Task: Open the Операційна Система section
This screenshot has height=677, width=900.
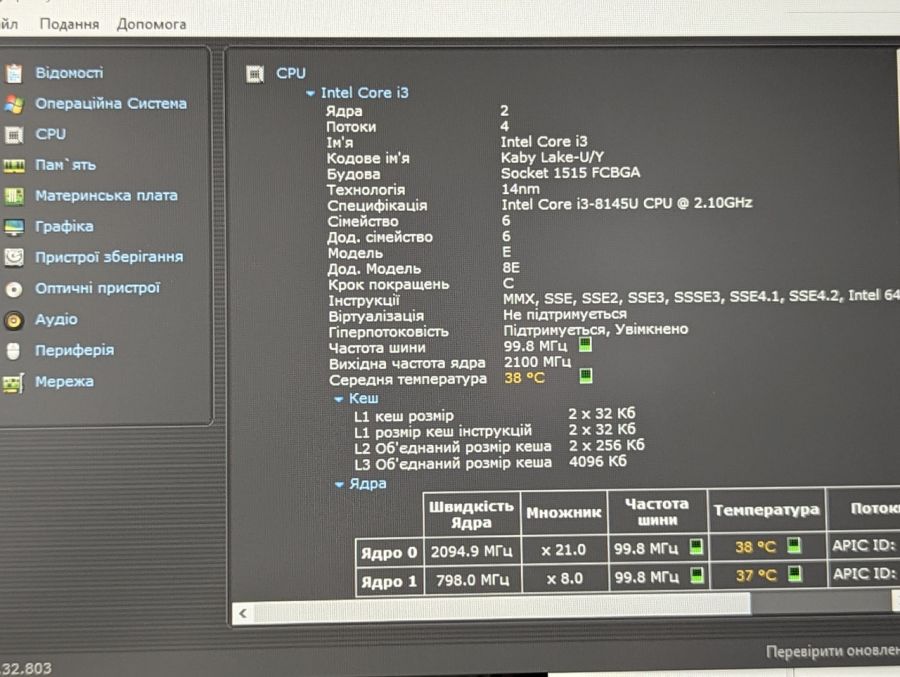Action: coord(111,103)
